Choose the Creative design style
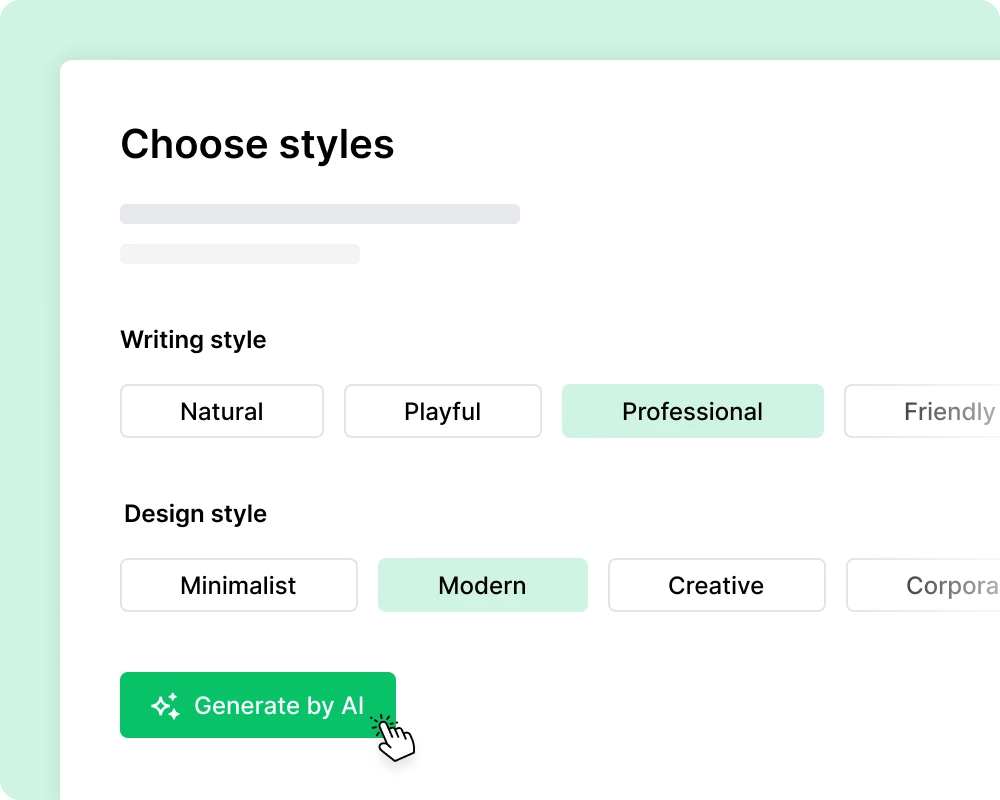Screen dimensions: 1000x800 click(x=716, y=585)
